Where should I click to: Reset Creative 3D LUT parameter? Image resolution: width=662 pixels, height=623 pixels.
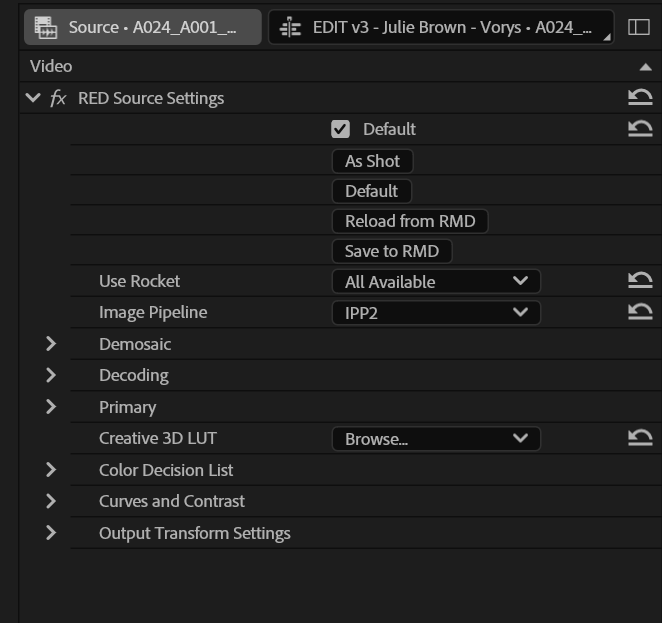click(x=640, y=438)
